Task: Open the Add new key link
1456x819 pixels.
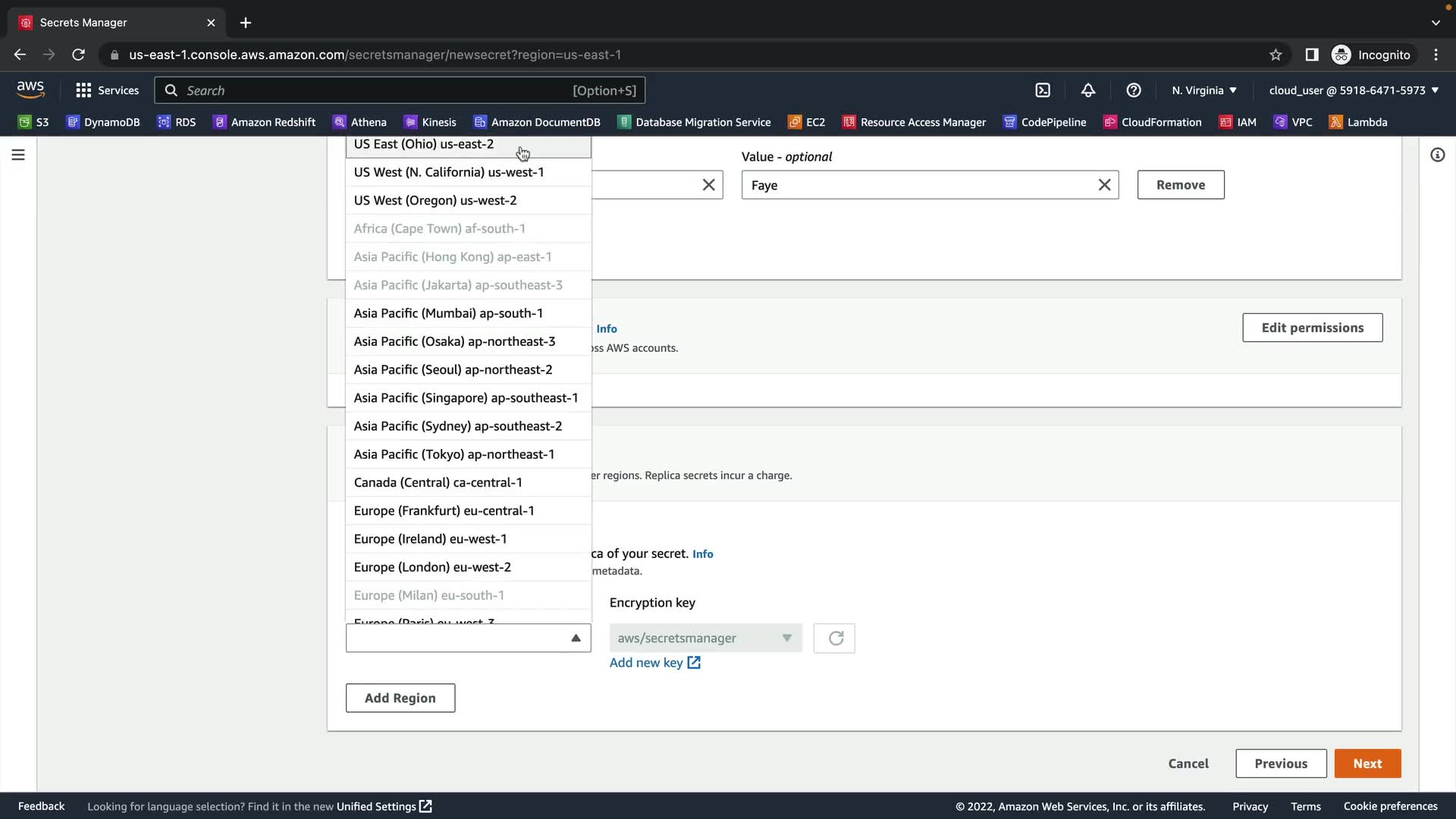Action: point(654,663)
